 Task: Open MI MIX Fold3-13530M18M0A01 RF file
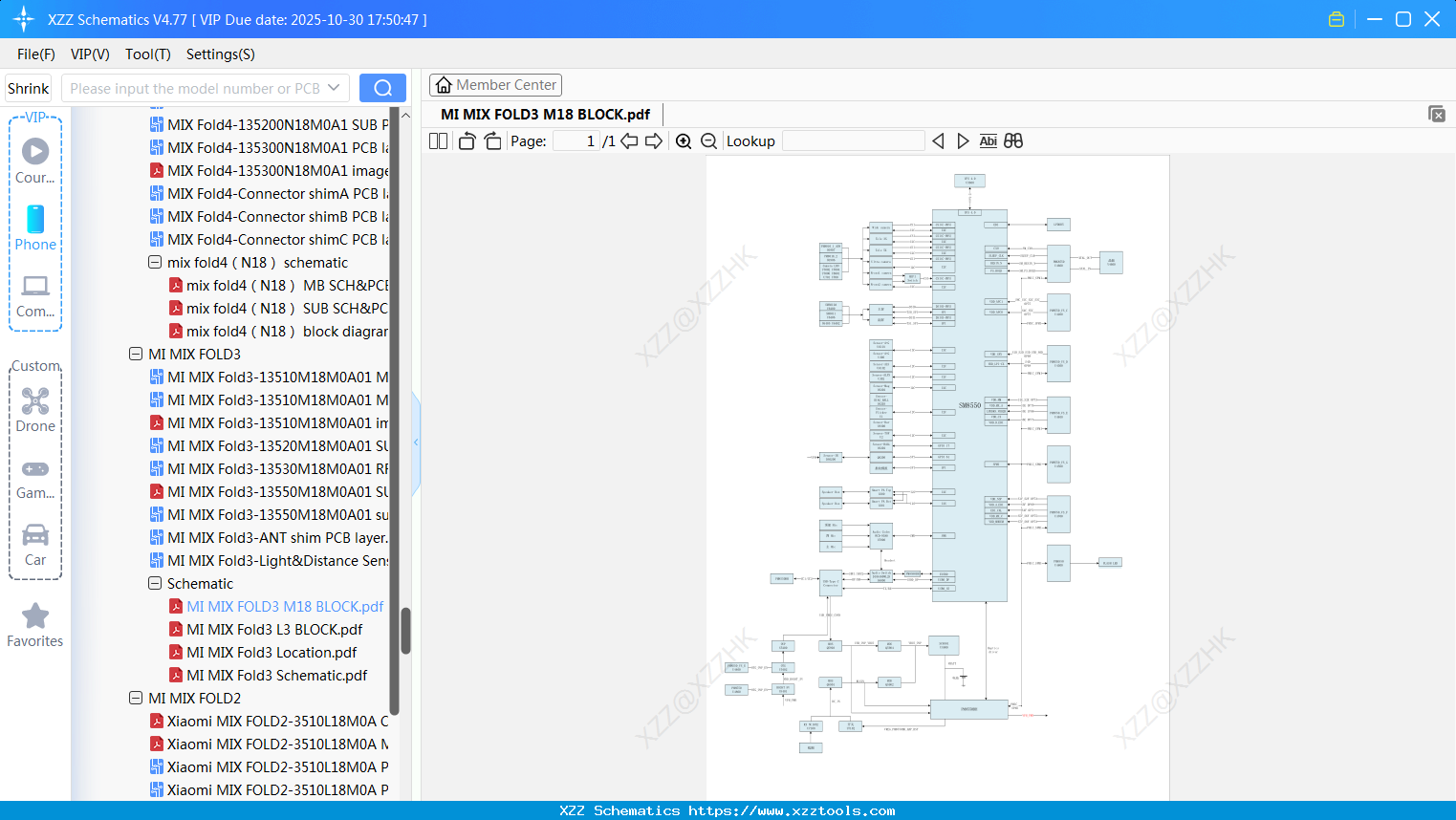[x=270, y=468]
